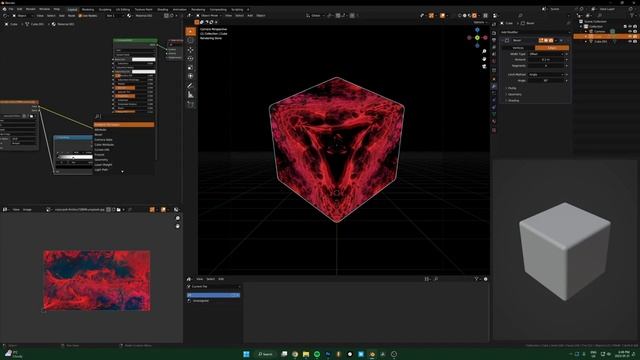Open the File menu
Screen dimensions: 640x360
(x=11, y=9)
